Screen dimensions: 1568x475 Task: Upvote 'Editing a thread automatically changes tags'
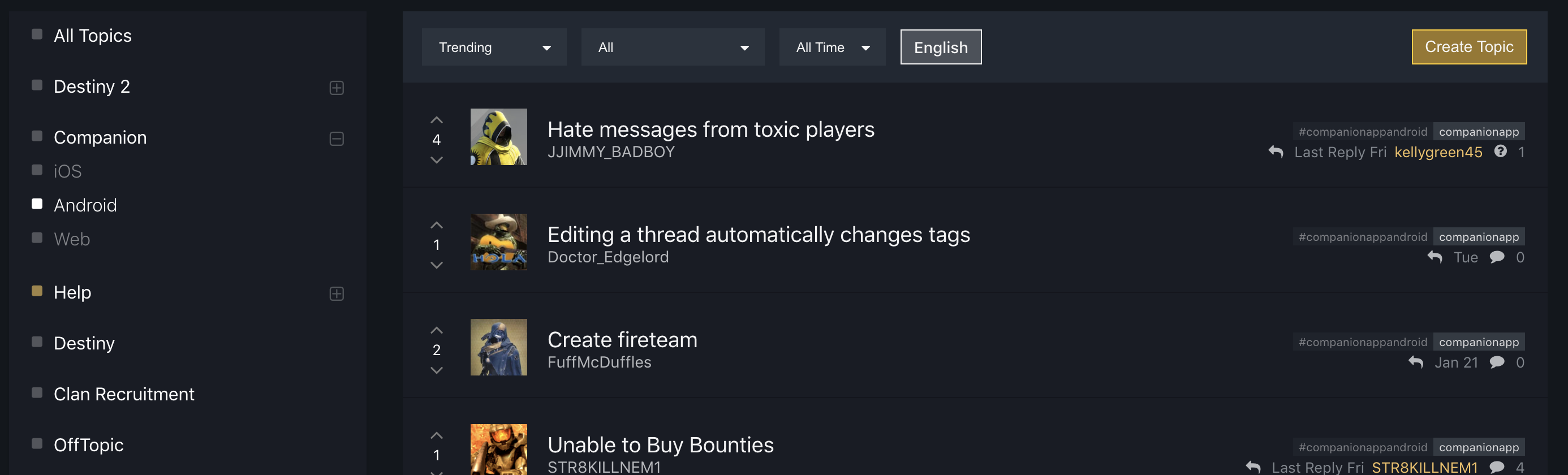437,225
